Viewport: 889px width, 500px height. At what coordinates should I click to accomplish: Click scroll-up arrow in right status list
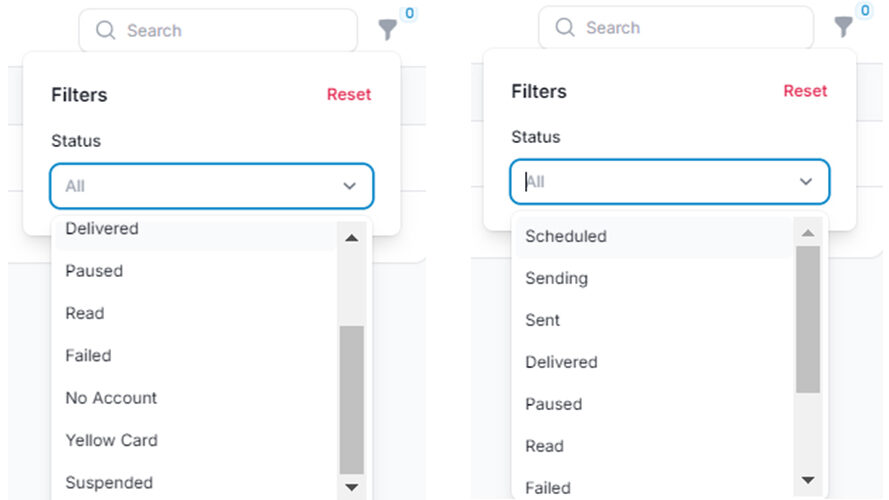(x=808, y=233)
